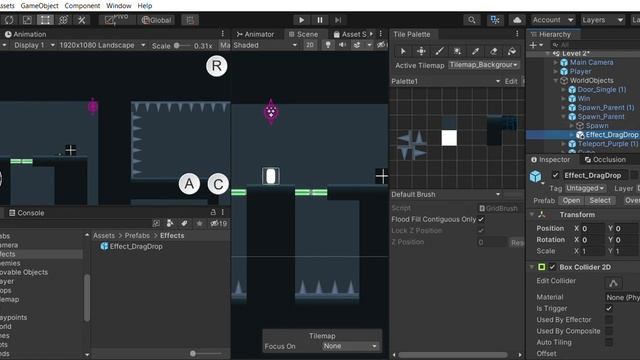Screen dimensions: 640x360
Task: Click the Scene view audio icon
Action: coord(342,45)
